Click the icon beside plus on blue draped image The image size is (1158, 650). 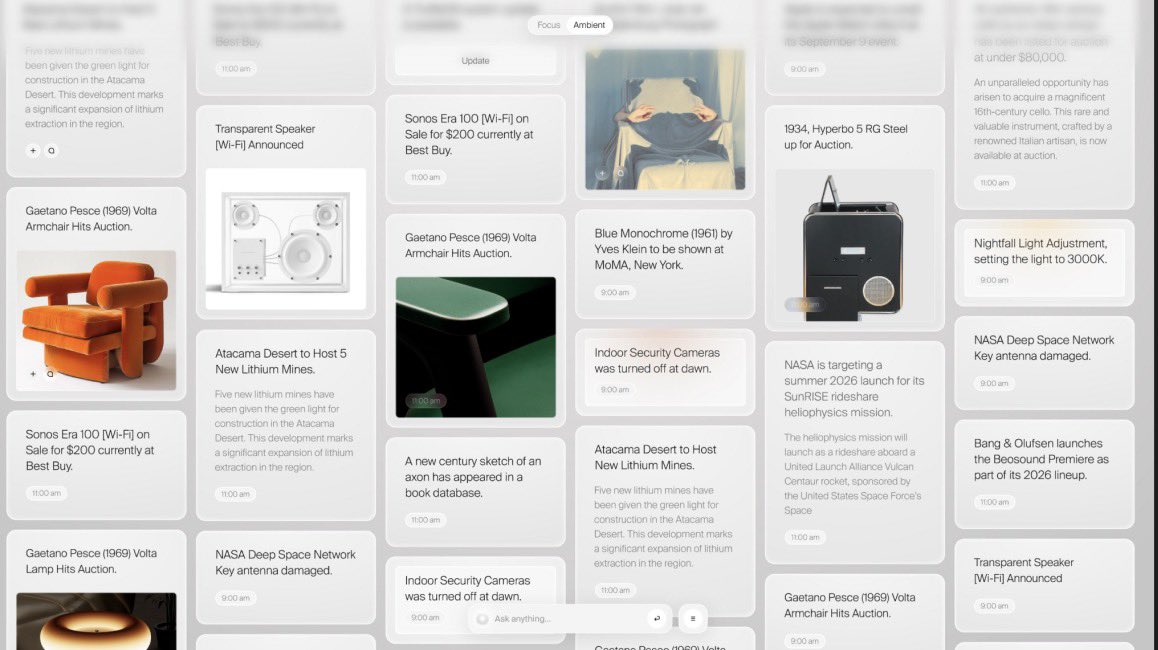point(620,174)
